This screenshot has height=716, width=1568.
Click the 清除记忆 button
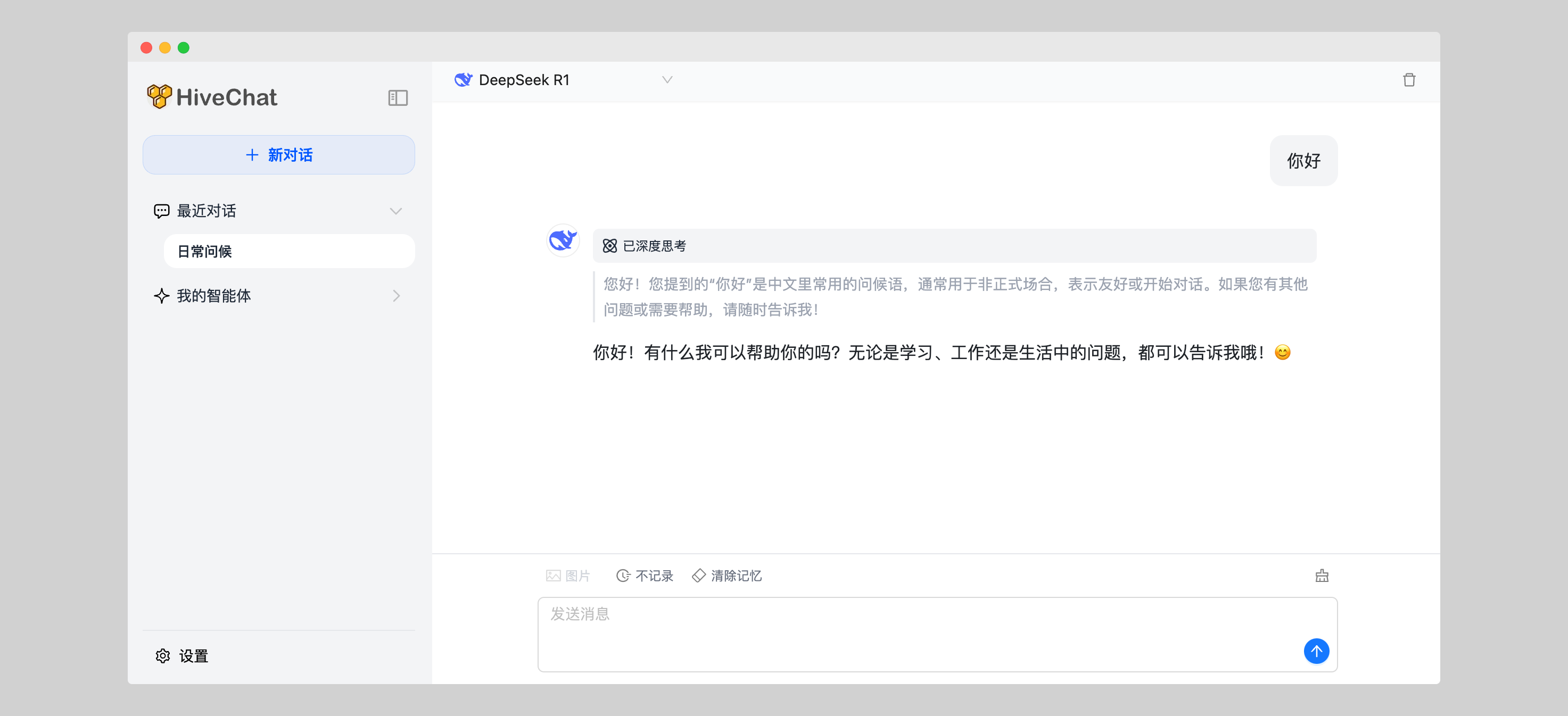point(727,576)
